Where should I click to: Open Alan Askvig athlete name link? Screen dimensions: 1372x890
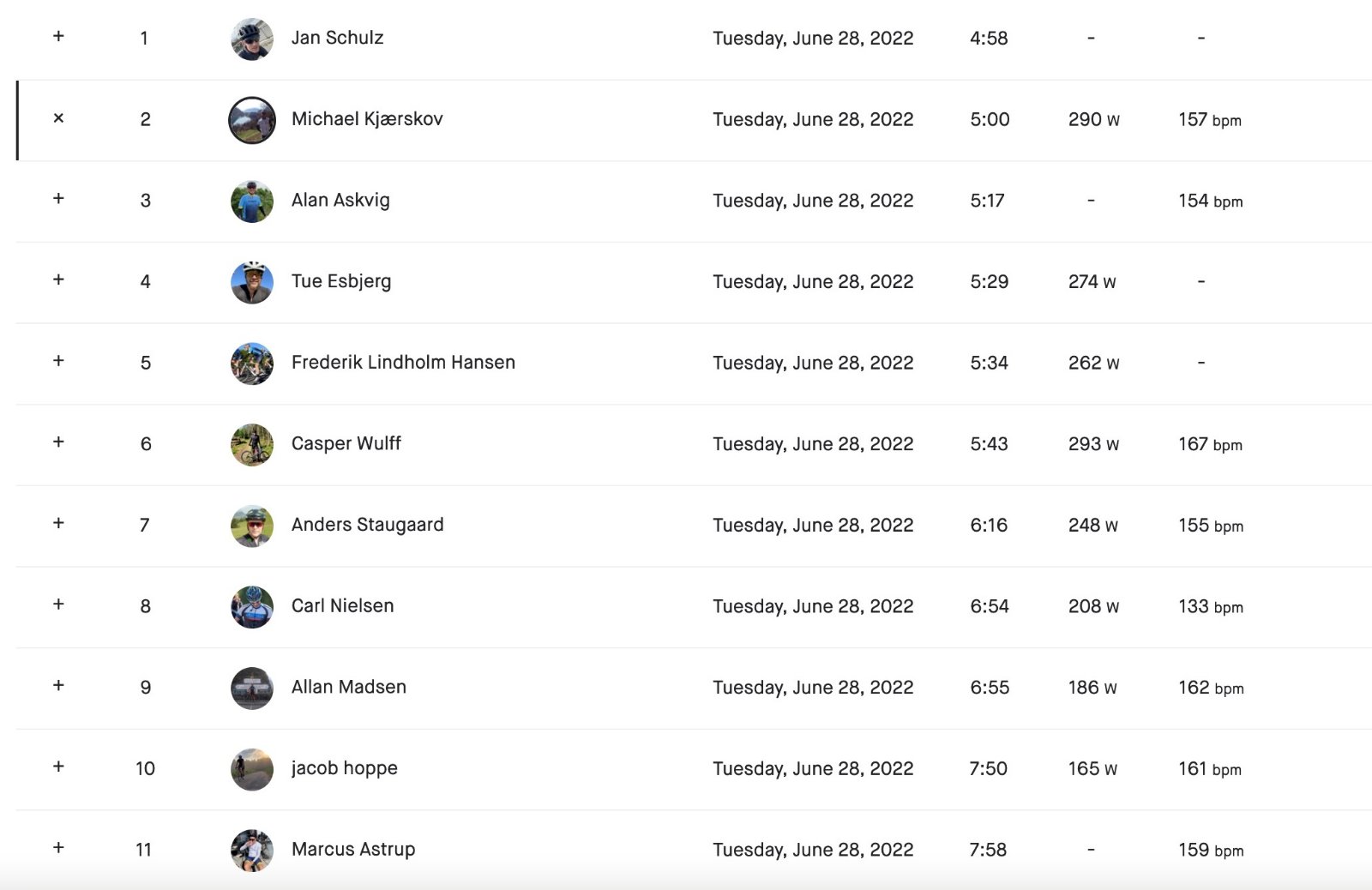(x=340, y=200)
